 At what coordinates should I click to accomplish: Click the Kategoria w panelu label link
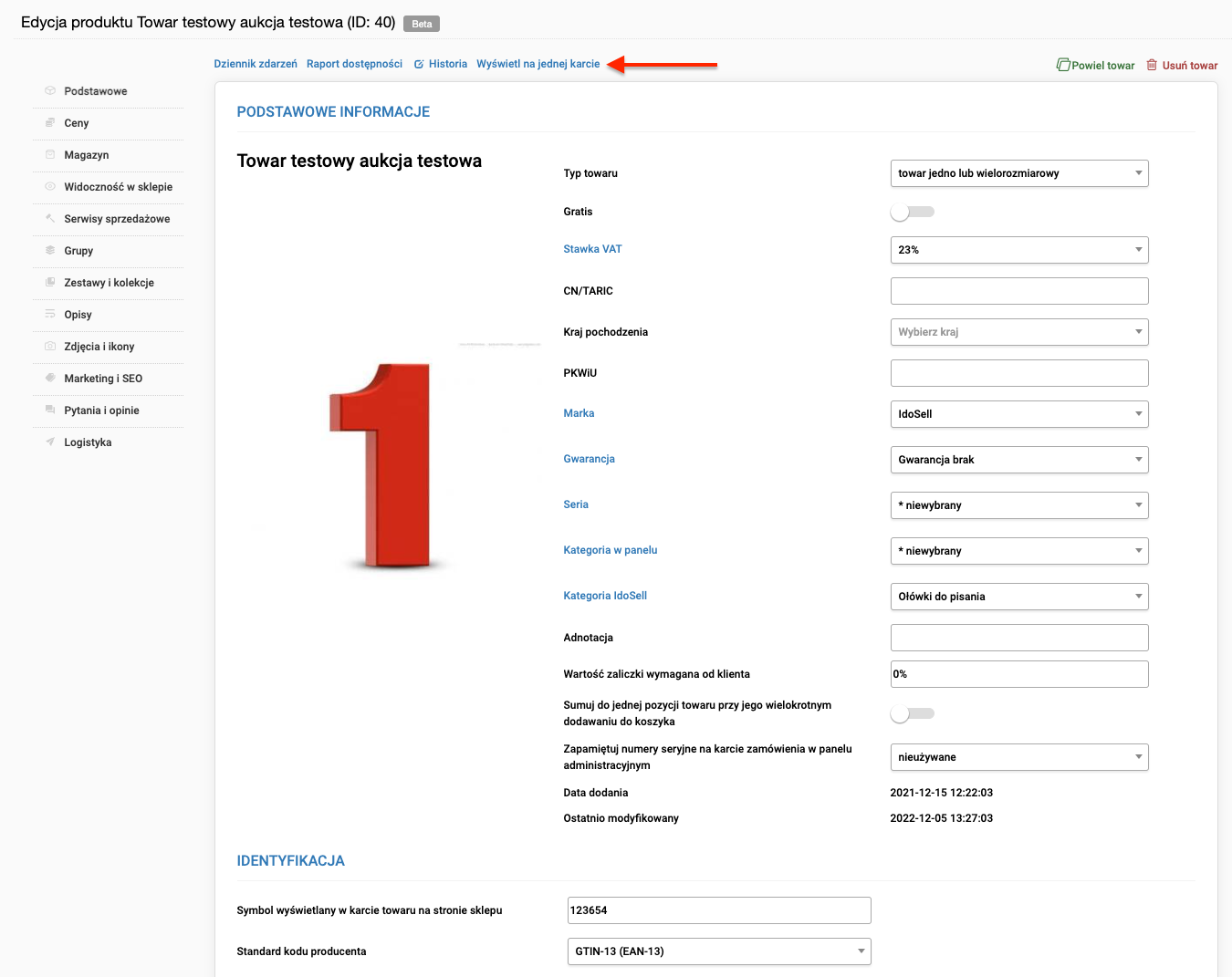(x=611, y=550)
